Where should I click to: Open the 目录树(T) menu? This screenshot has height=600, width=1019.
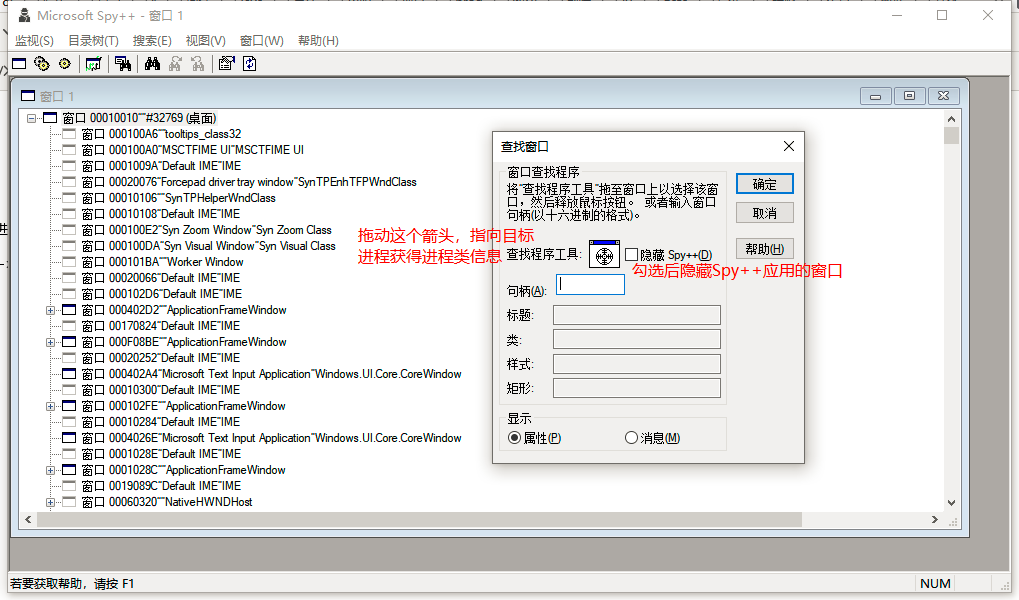pos(94,40)
